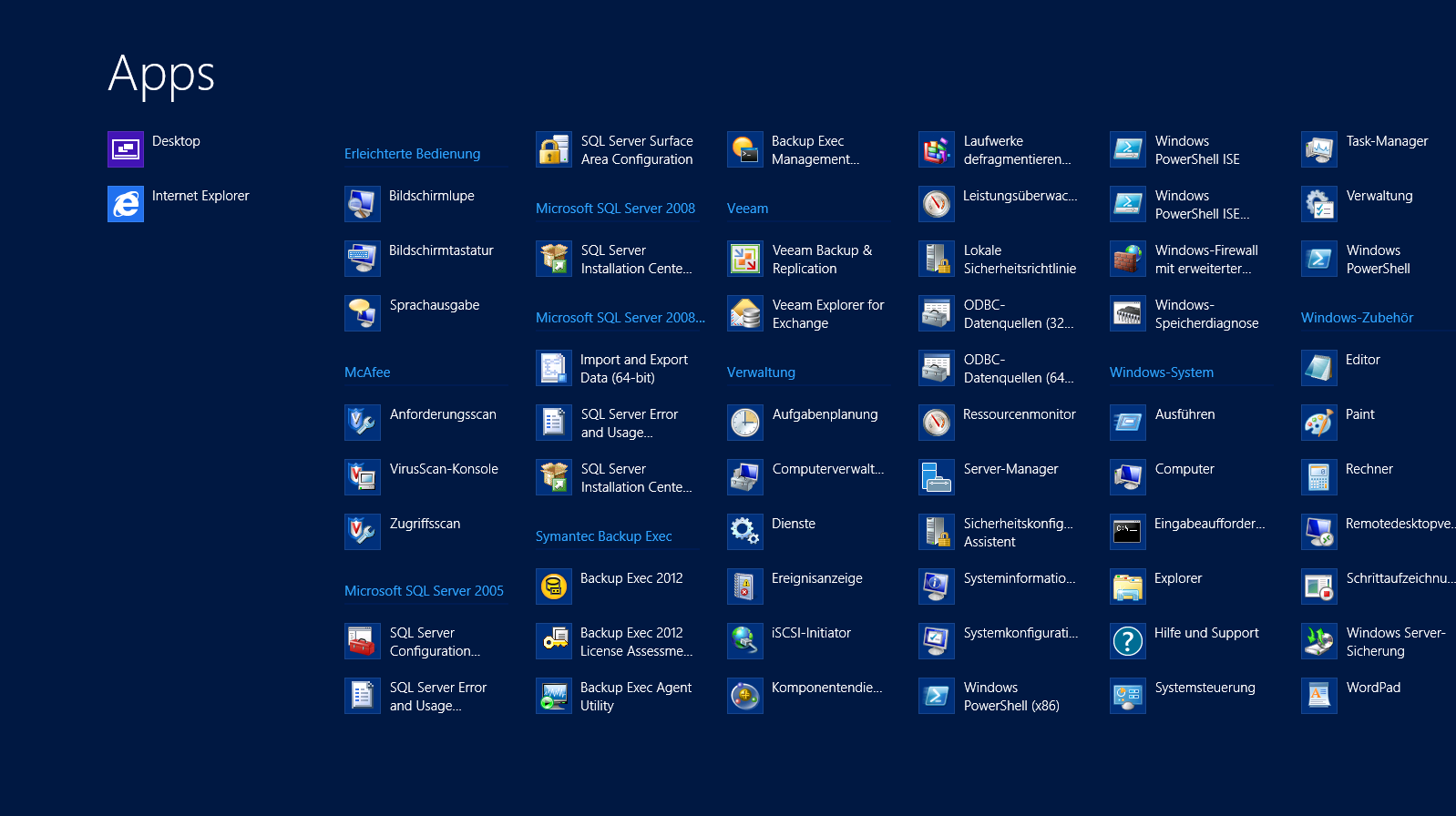
Task: Click the McAfee group header
Action: pyautogui.click(x=367, y=372)
